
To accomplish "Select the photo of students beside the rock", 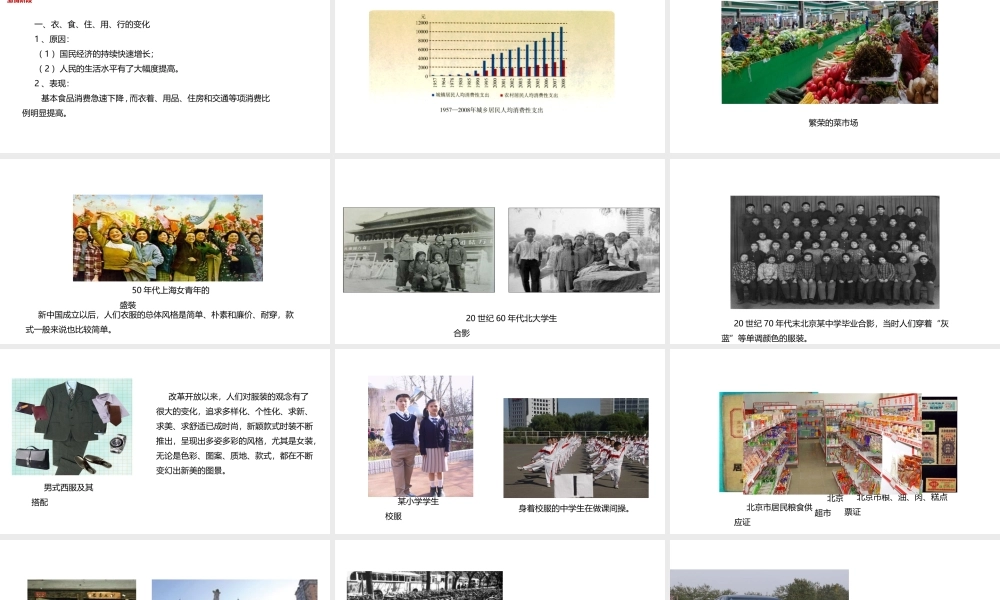I will pyautogui.click(x=584, y=250).
